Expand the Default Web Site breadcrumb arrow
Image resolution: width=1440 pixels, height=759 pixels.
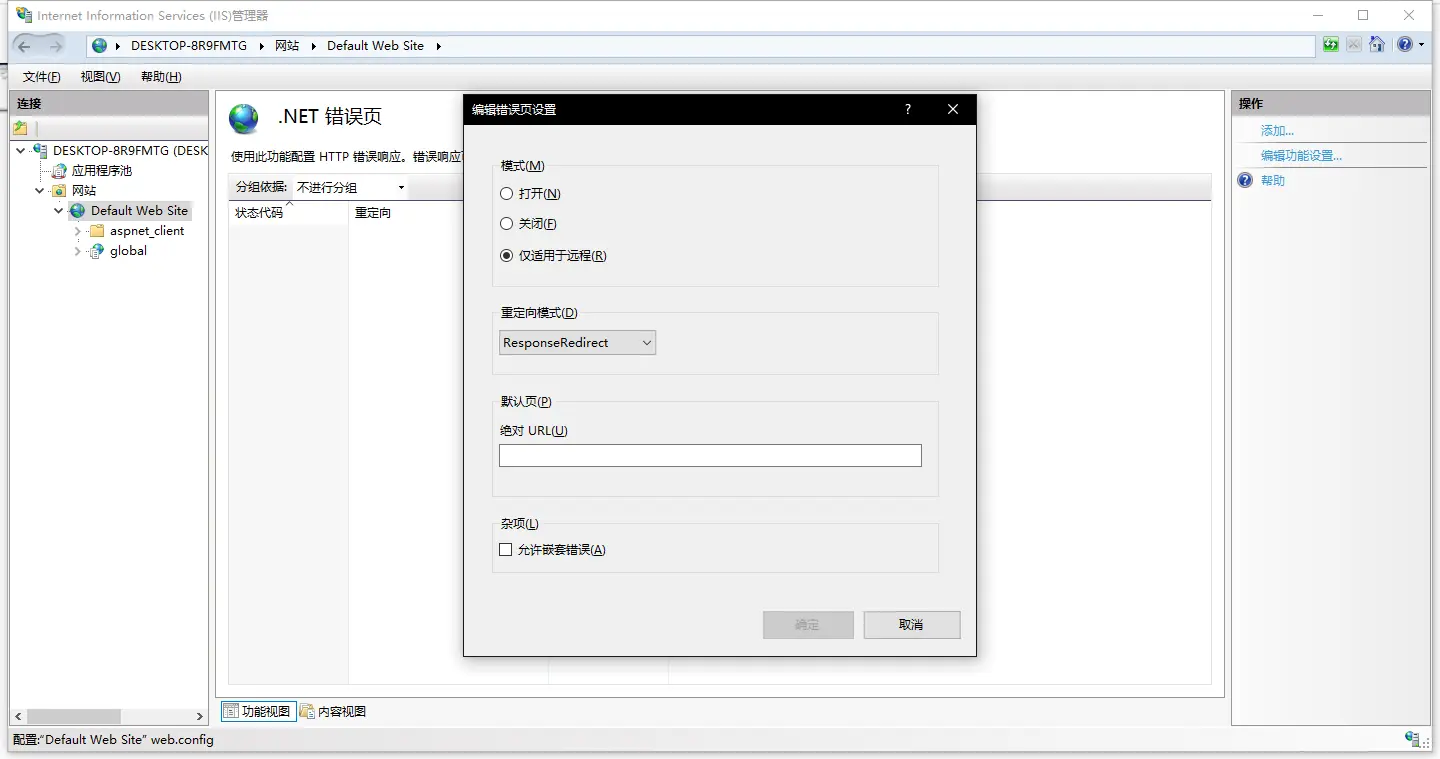(x=438, y=46)
